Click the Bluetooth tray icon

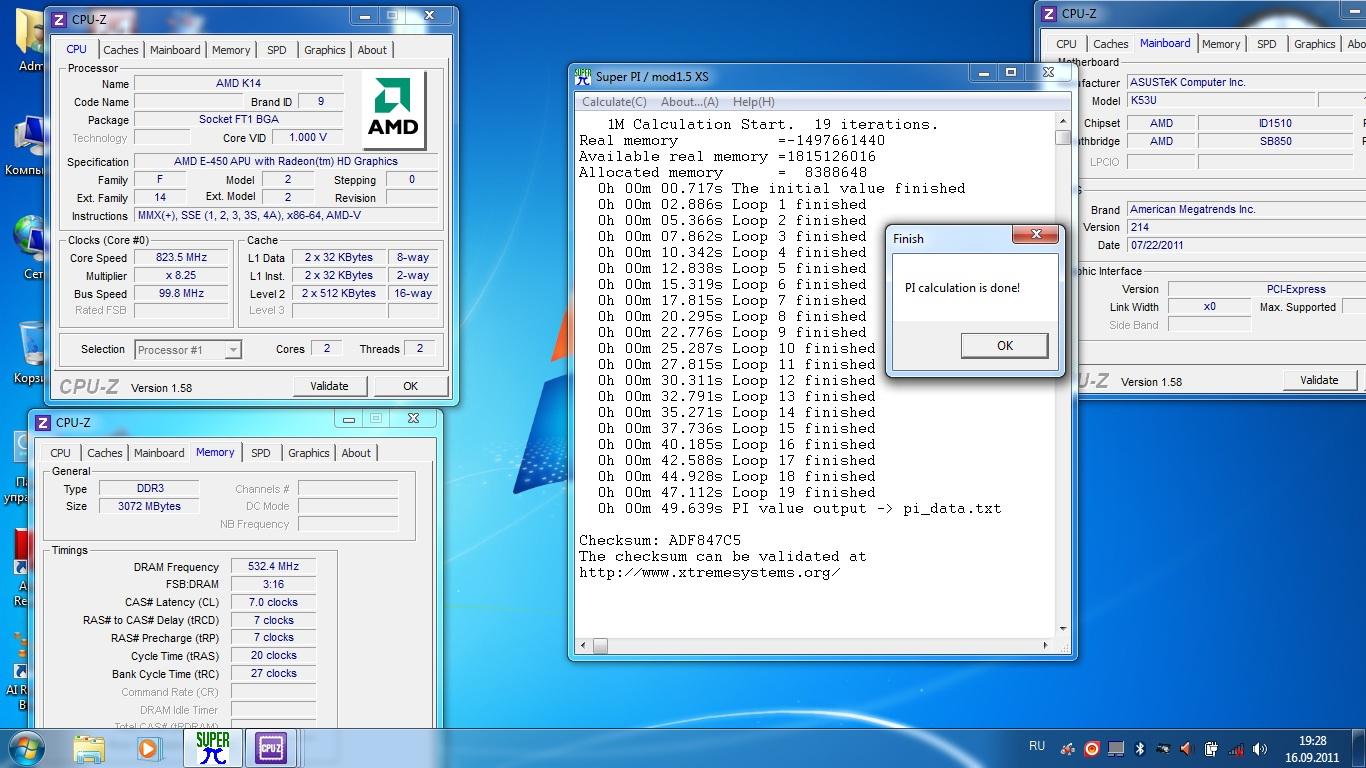click(x=1139, y=748)
